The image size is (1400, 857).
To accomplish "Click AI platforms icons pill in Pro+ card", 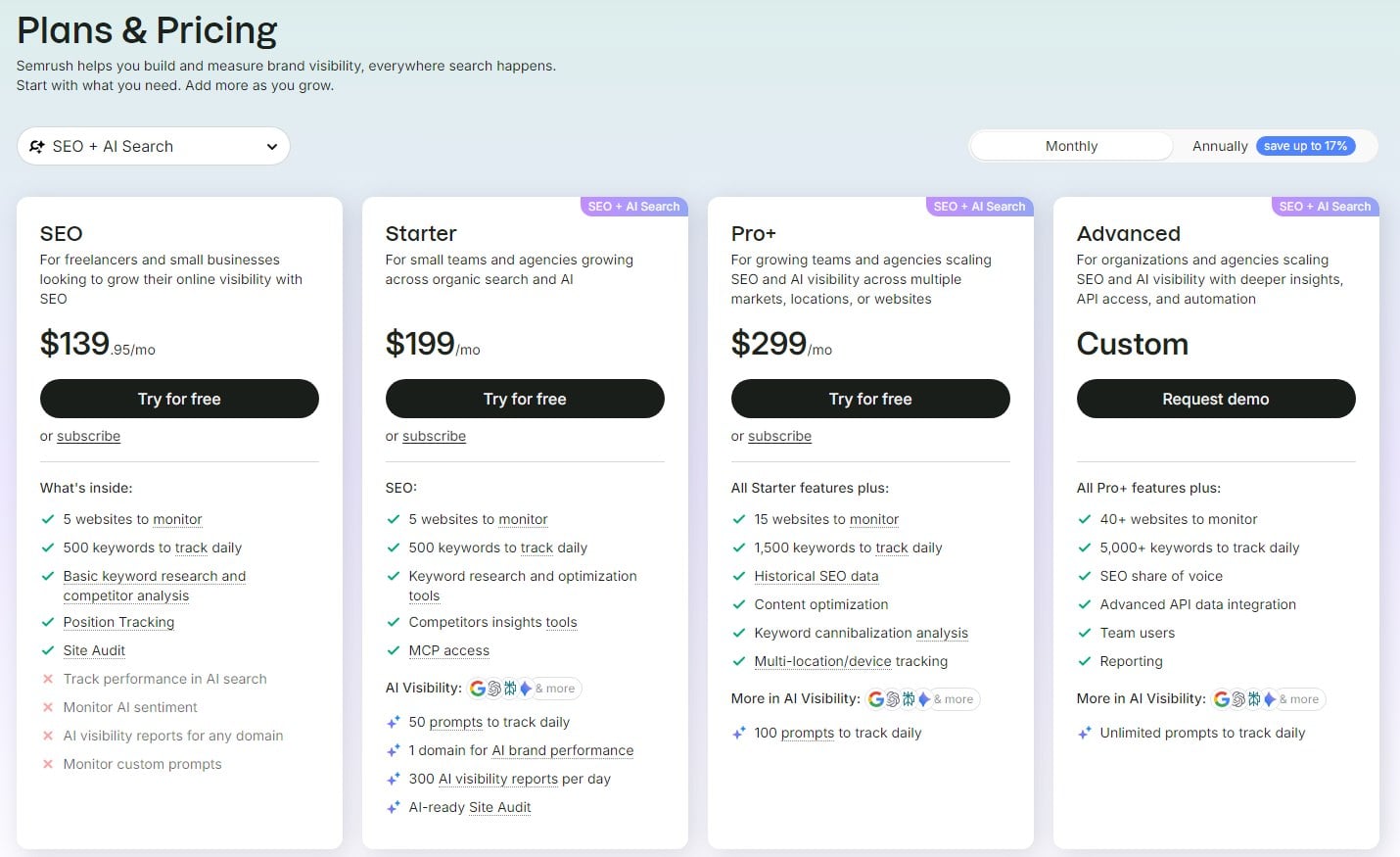I will coord(922,699).
